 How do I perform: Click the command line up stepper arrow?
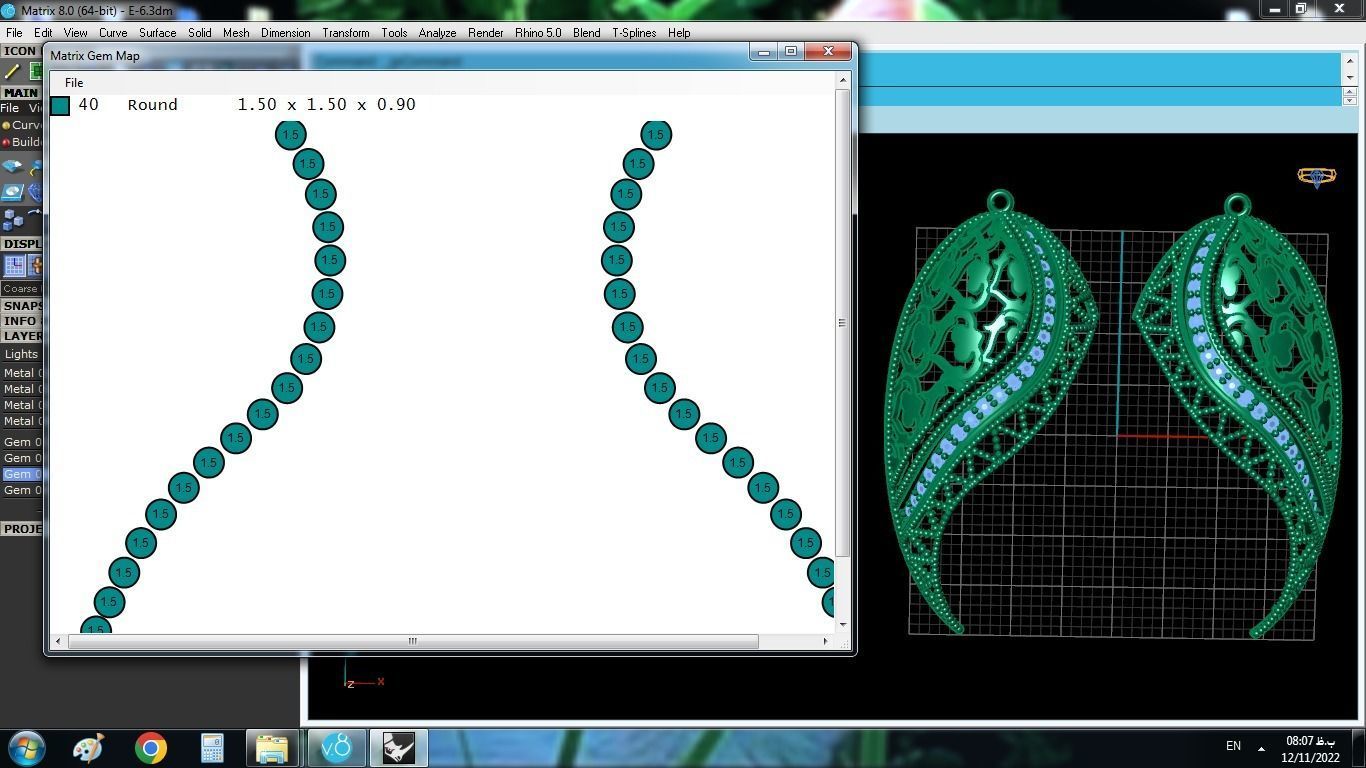tap(1350, 92)
